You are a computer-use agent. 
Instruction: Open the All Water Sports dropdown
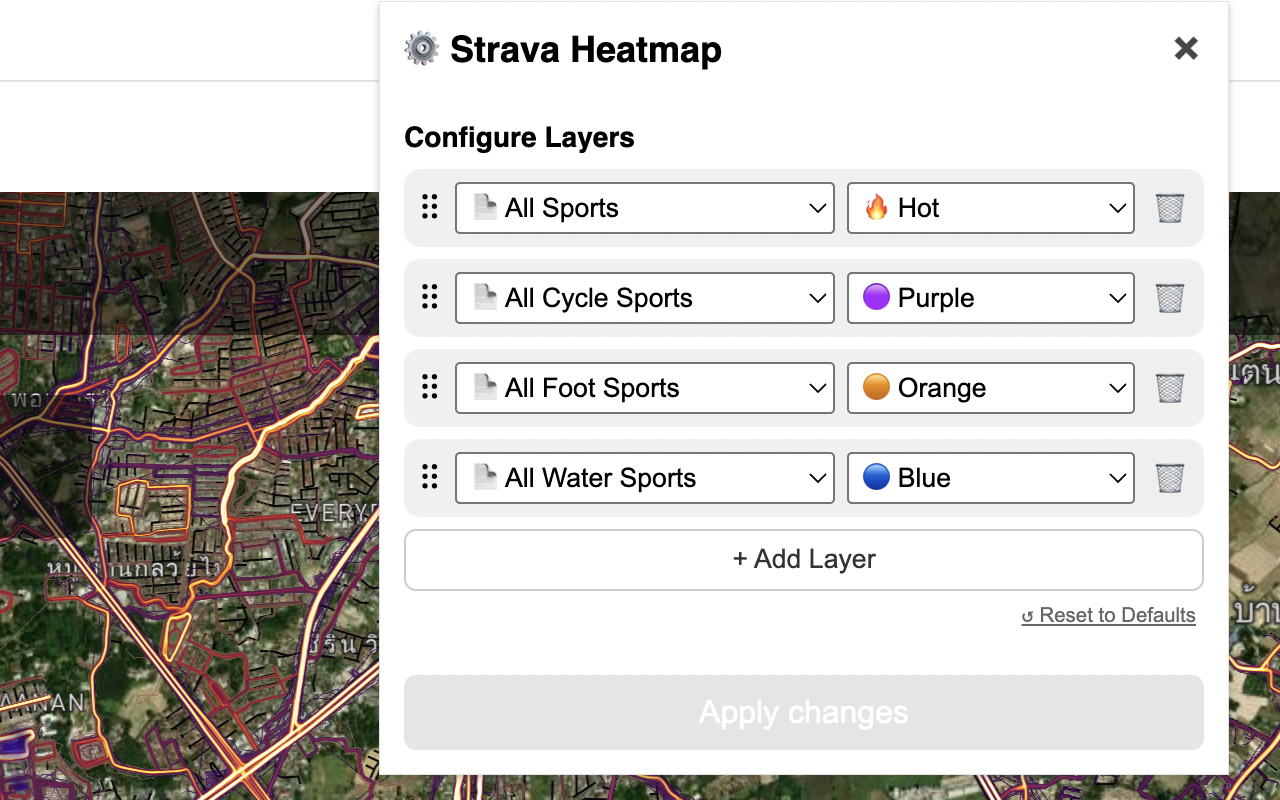645,478
